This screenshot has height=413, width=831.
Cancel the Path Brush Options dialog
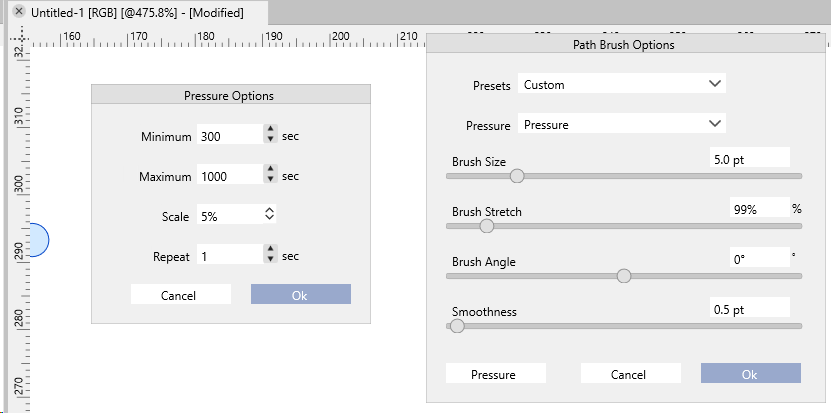pos(630,374)
